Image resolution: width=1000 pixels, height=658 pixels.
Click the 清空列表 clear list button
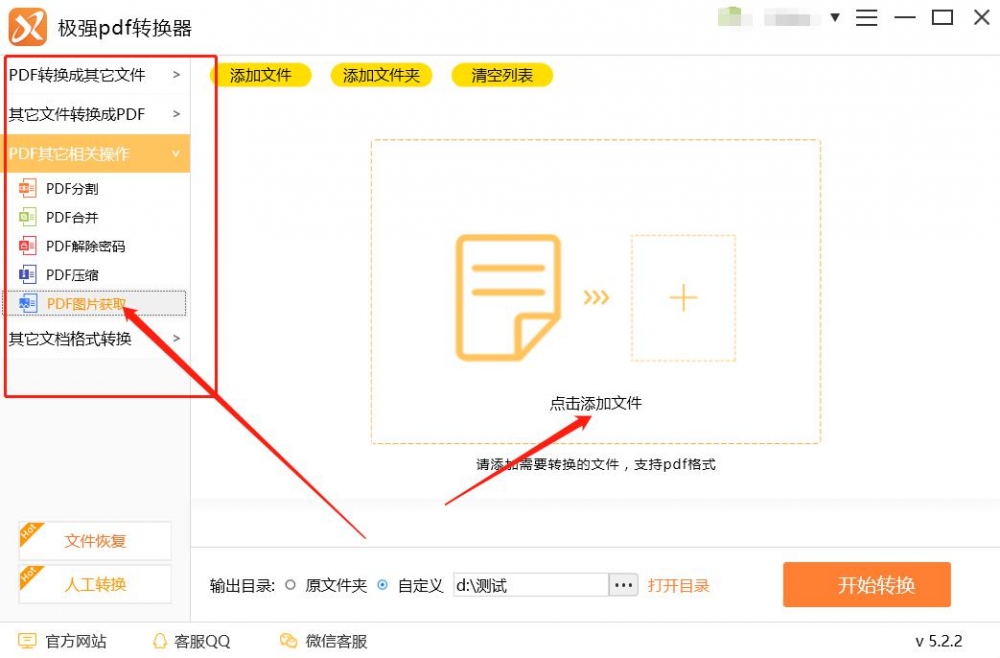coord(501,74)
